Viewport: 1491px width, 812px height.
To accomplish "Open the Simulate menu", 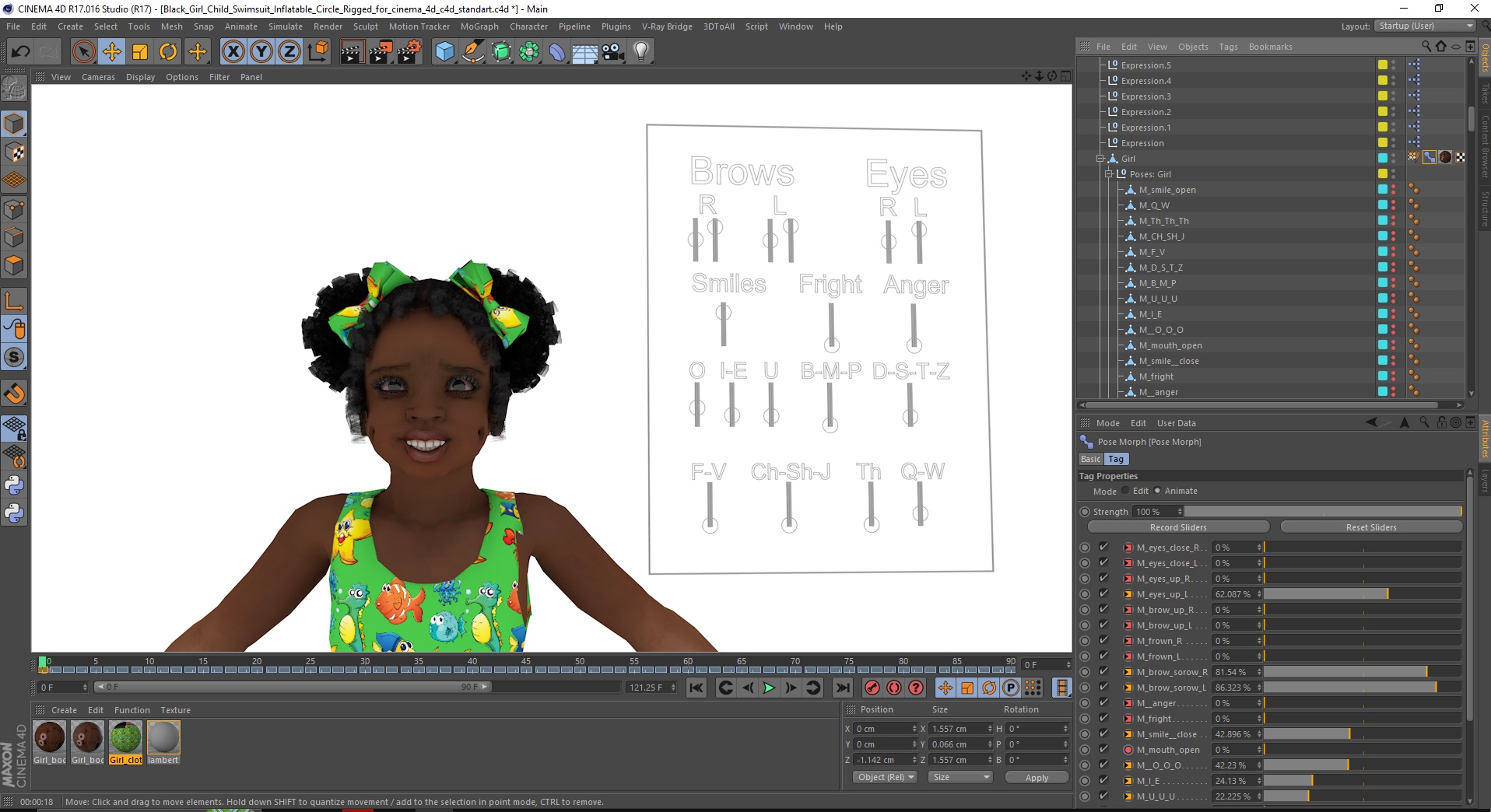I will coord(286,26).
